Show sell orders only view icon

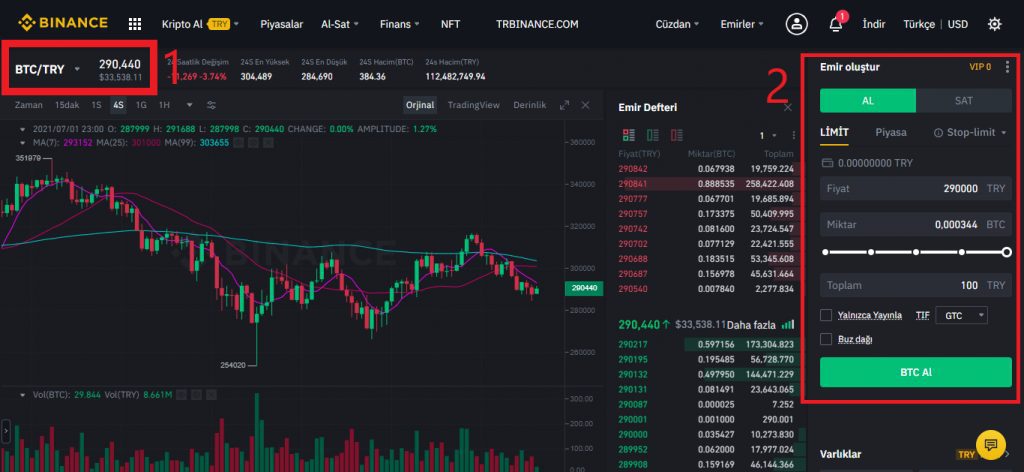click(677, 135)
